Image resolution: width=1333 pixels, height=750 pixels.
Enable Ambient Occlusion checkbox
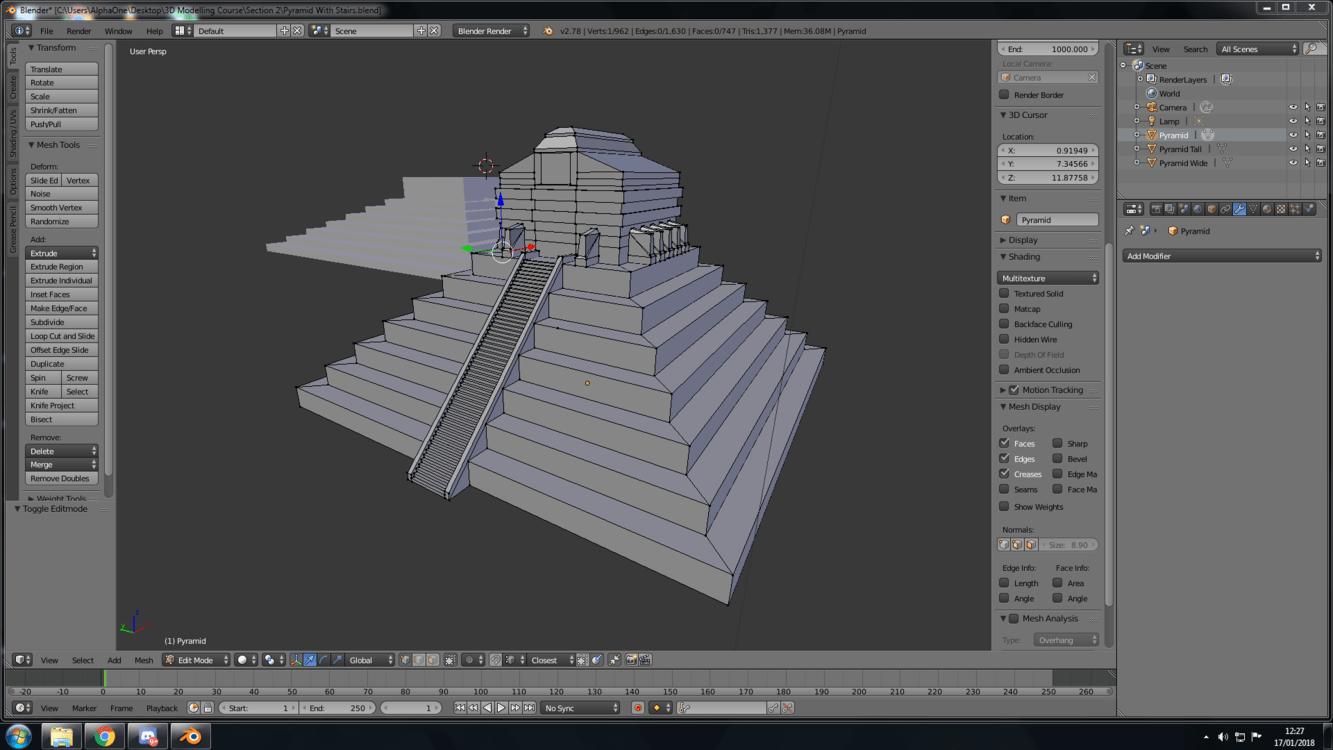coord(1004,370)
